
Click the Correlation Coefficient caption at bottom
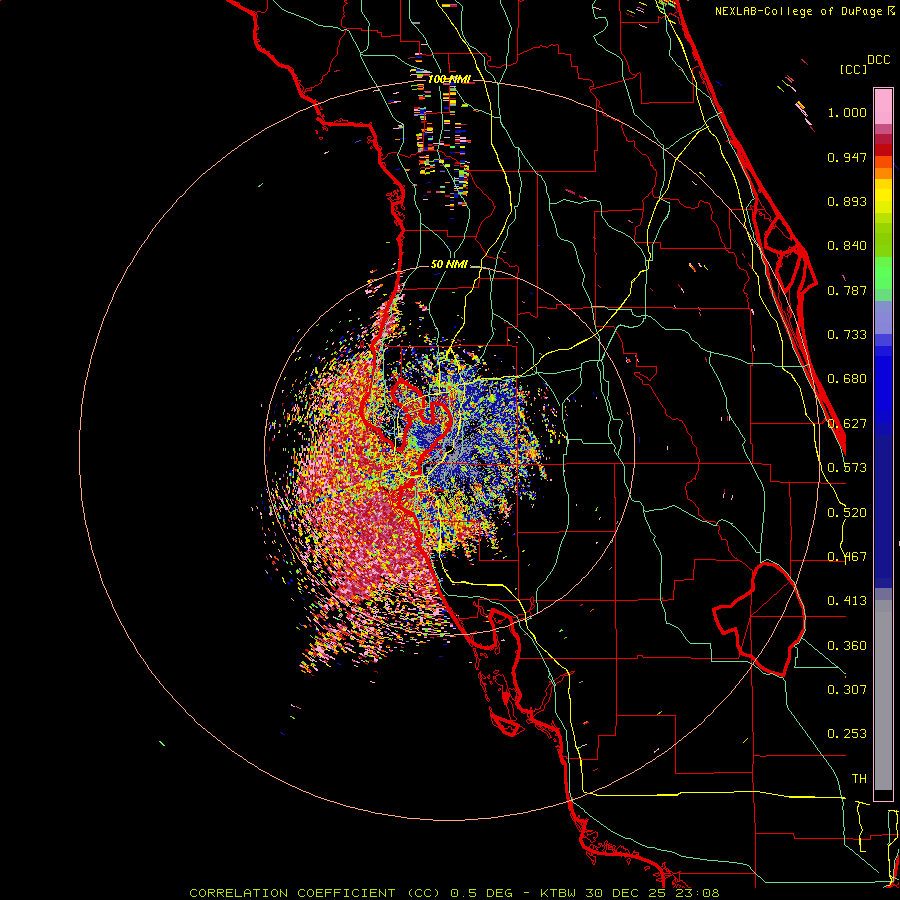point(454,893)
